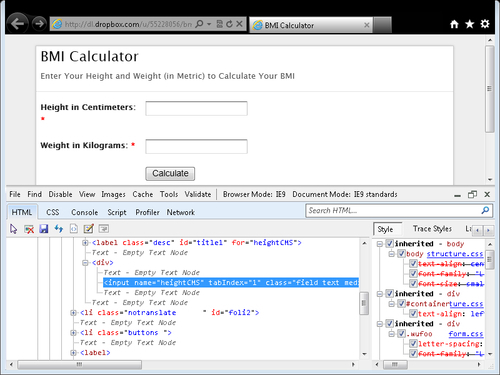Open the structure.css link for body
The image size is (500, 375).
coord(455,254)
